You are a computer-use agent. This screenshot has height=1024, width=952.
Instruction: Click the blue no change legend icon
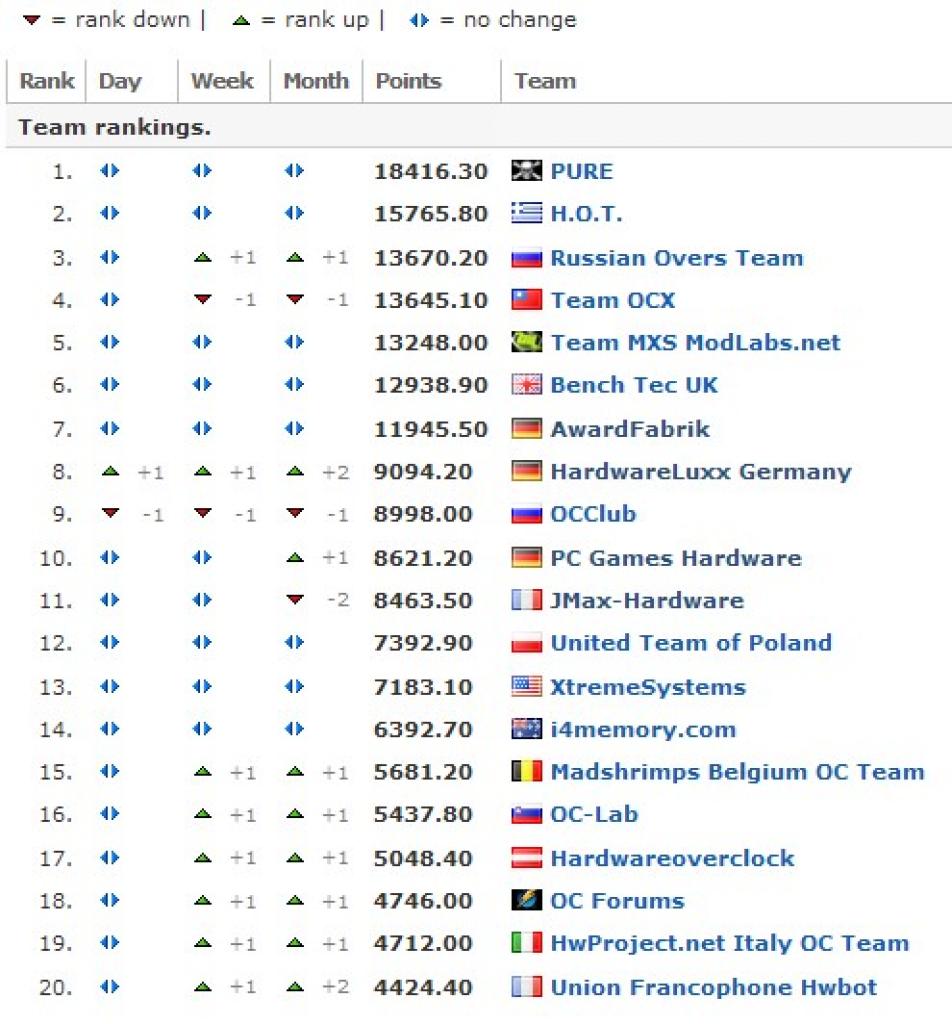[419, 20]
